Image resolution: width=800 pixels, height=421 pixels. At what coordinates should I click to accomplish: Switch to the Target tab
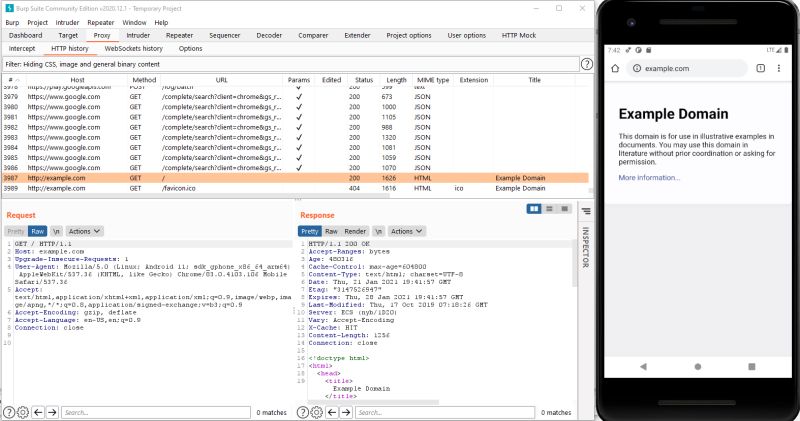[68, 35]
